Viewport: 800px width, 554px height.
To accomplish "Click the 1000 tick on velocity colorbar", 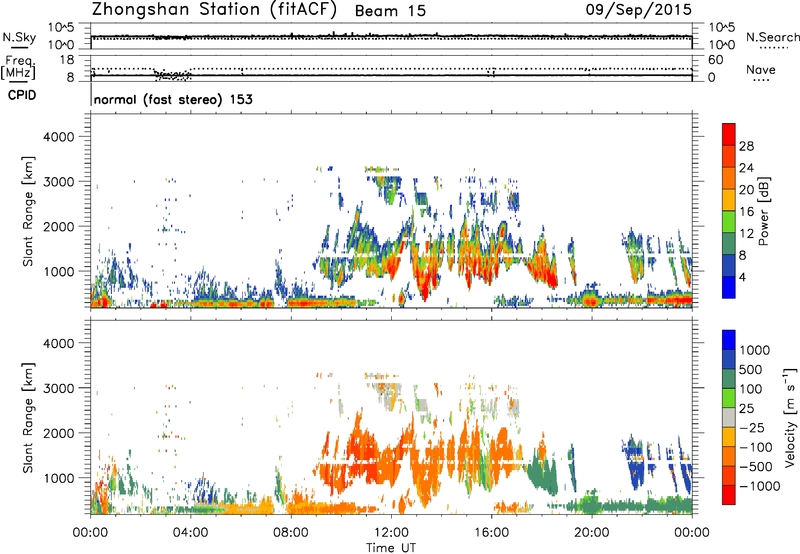I will coord(755,350).
